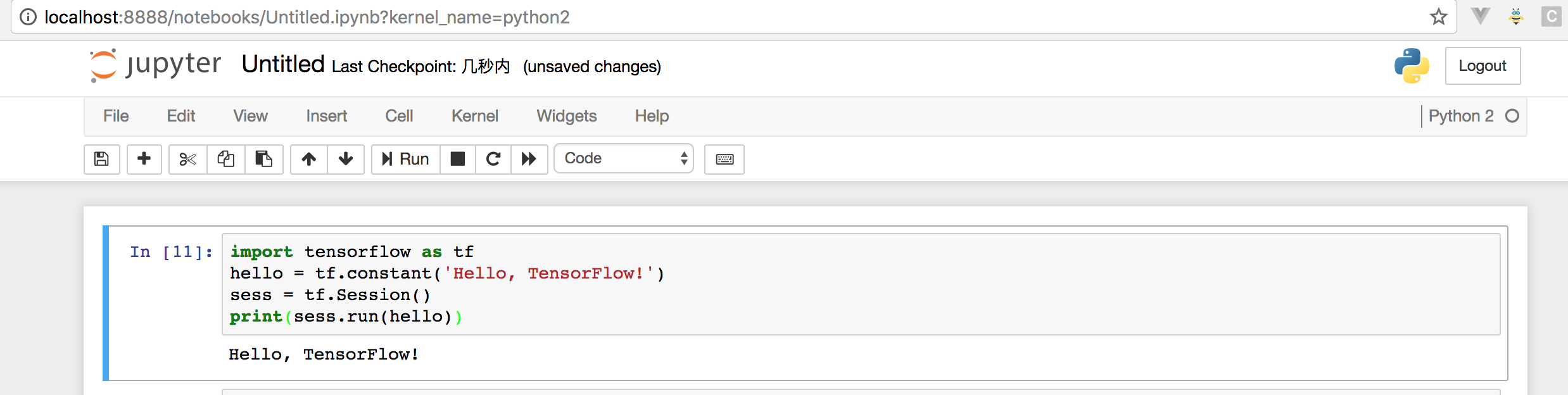Open the Code cell type dropdown
The image size is (1568, 395).
(624, 158)
